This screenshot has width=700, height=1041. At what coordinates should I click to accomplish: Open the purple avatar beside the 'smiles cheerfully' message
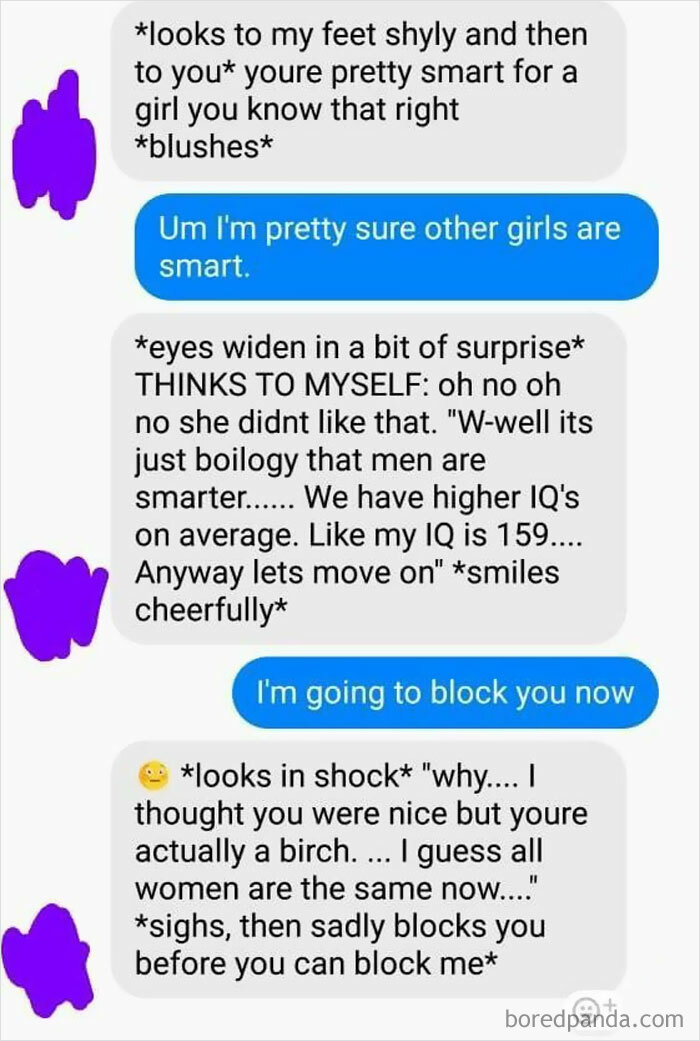[x=56, y=604]
